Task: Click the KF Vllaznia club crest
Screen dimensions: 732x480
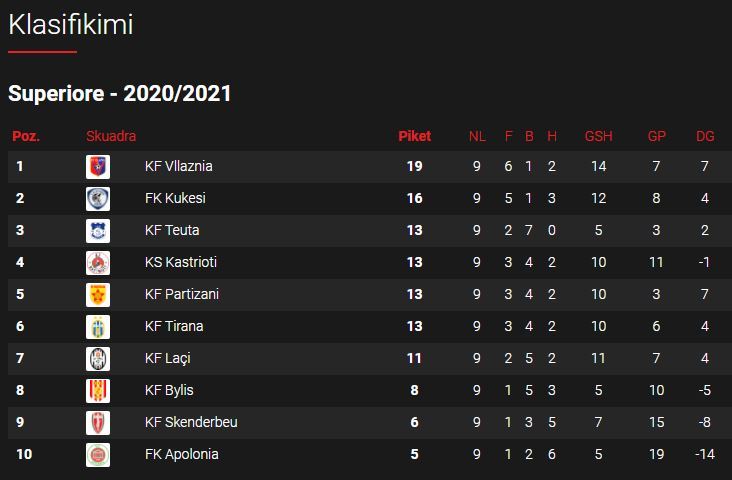Action: [x=98, y=167]
